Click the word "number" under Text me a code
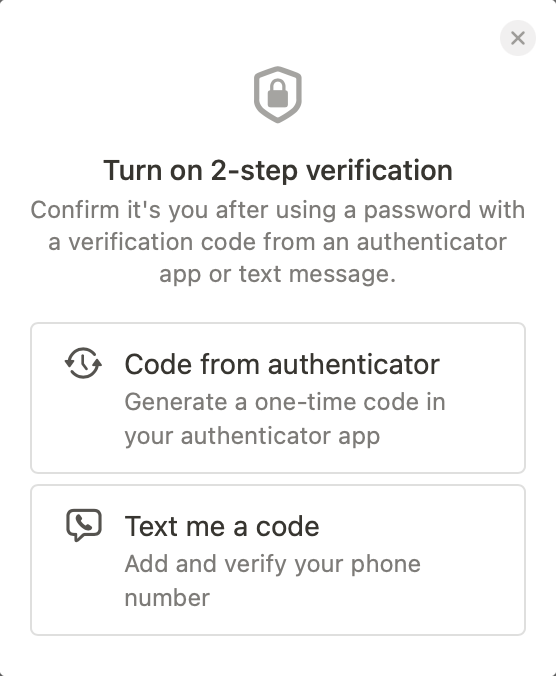 coord(167,598)
